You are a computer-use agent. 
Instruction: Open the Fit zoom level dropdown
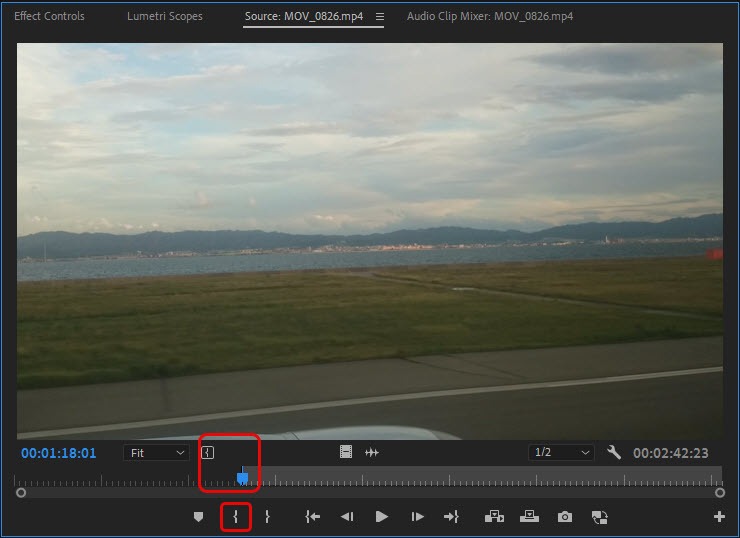tap(157, 453)
